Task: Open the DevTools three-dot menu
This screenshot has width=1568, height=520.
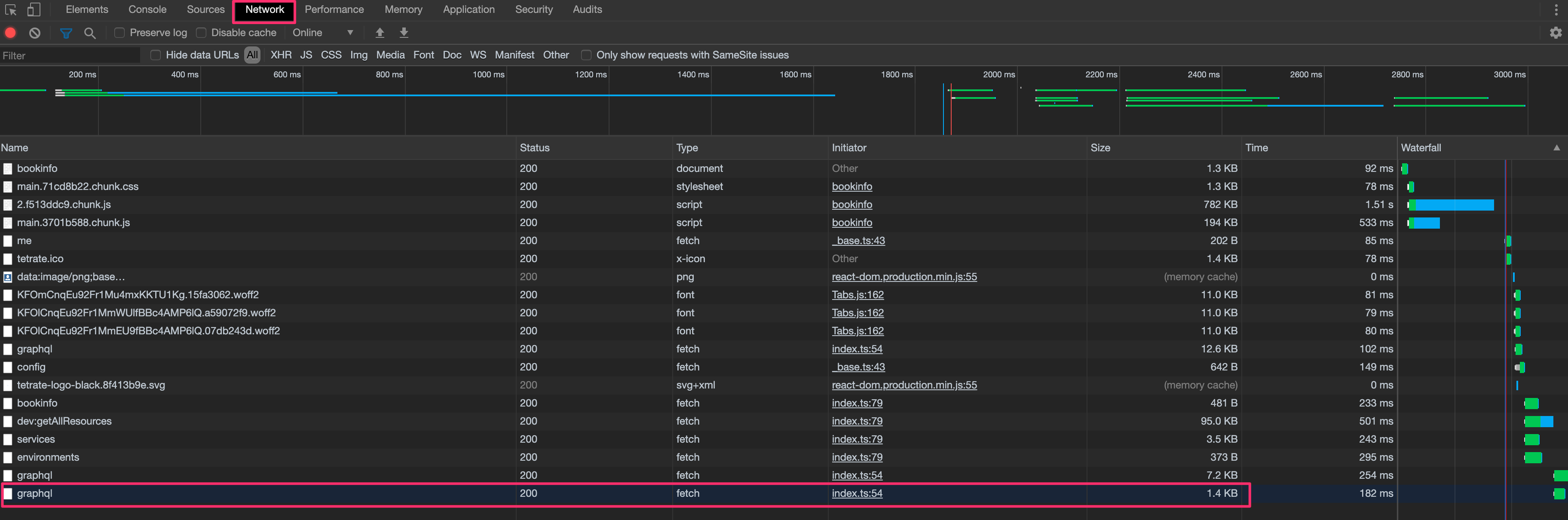Action: 1556,10
